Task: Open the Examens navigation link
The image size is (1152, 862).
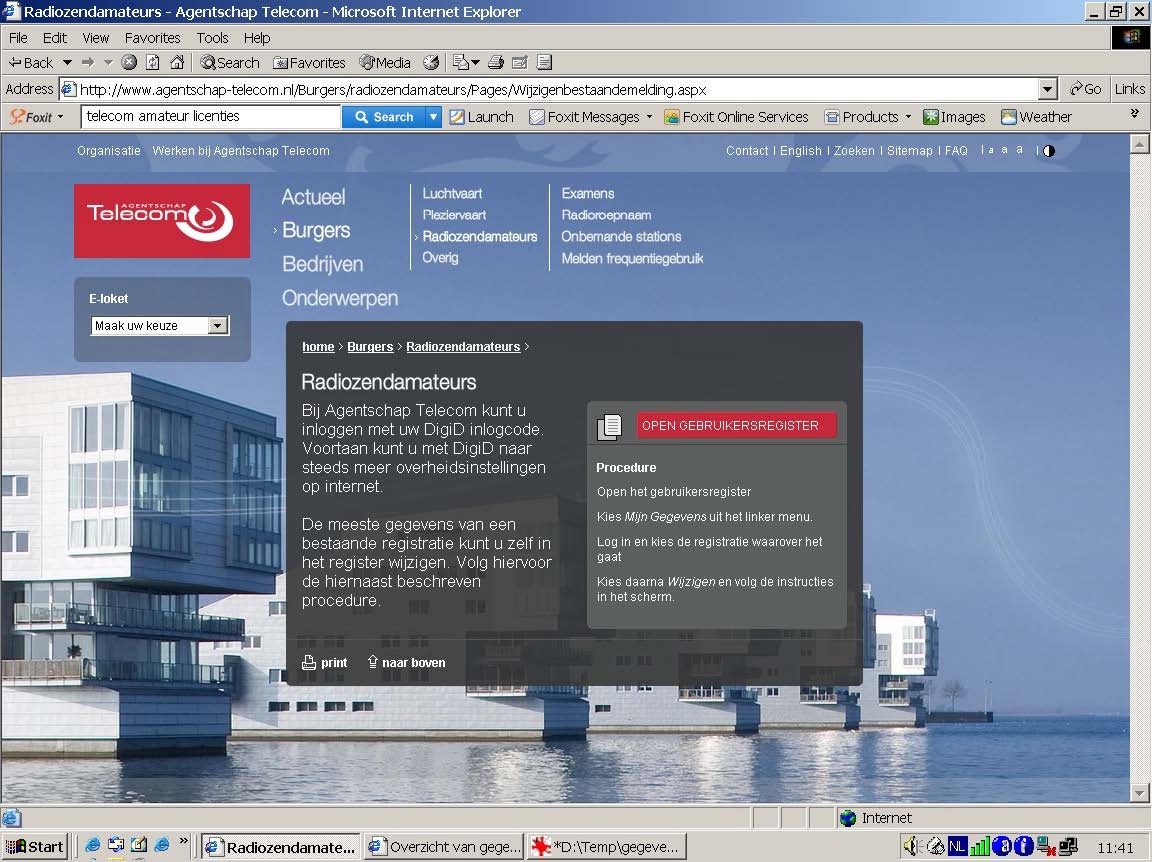Action: coord(588,194)
